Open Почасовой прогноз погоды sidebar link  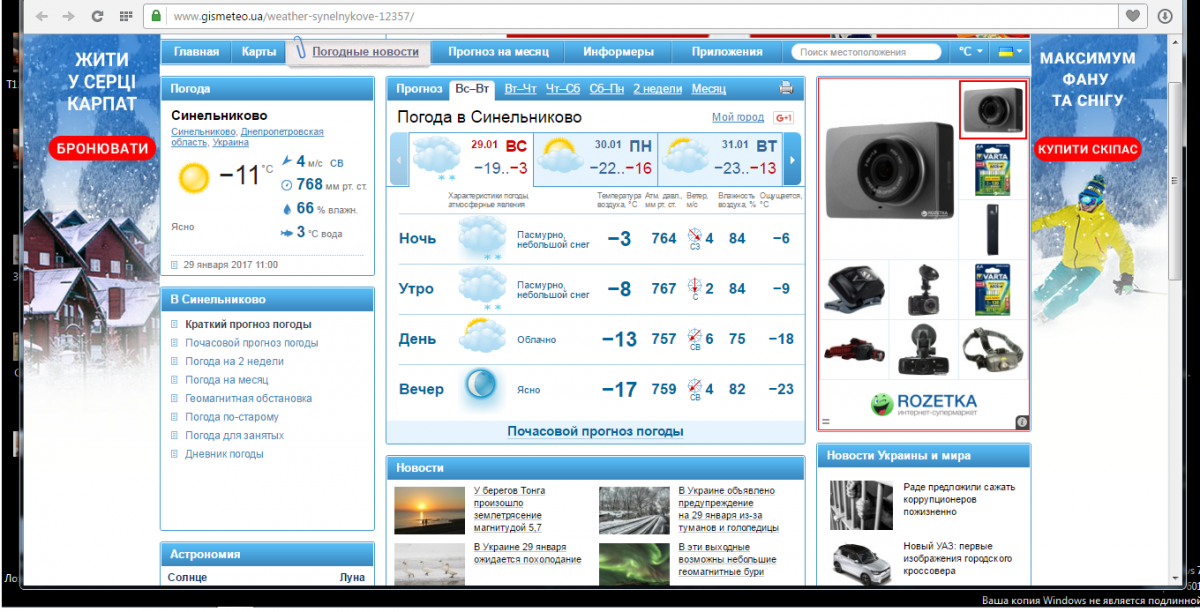pos(252,343)
